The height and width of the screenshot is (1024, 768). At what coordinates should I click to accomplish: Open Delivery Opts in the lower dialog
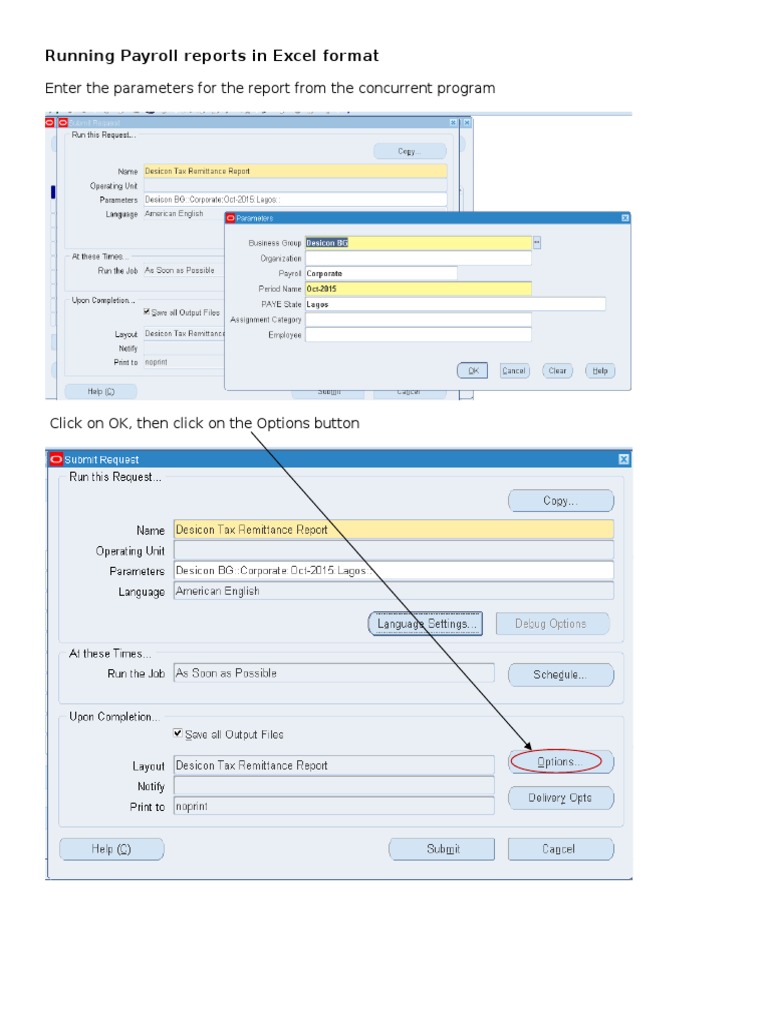point(561,798)
